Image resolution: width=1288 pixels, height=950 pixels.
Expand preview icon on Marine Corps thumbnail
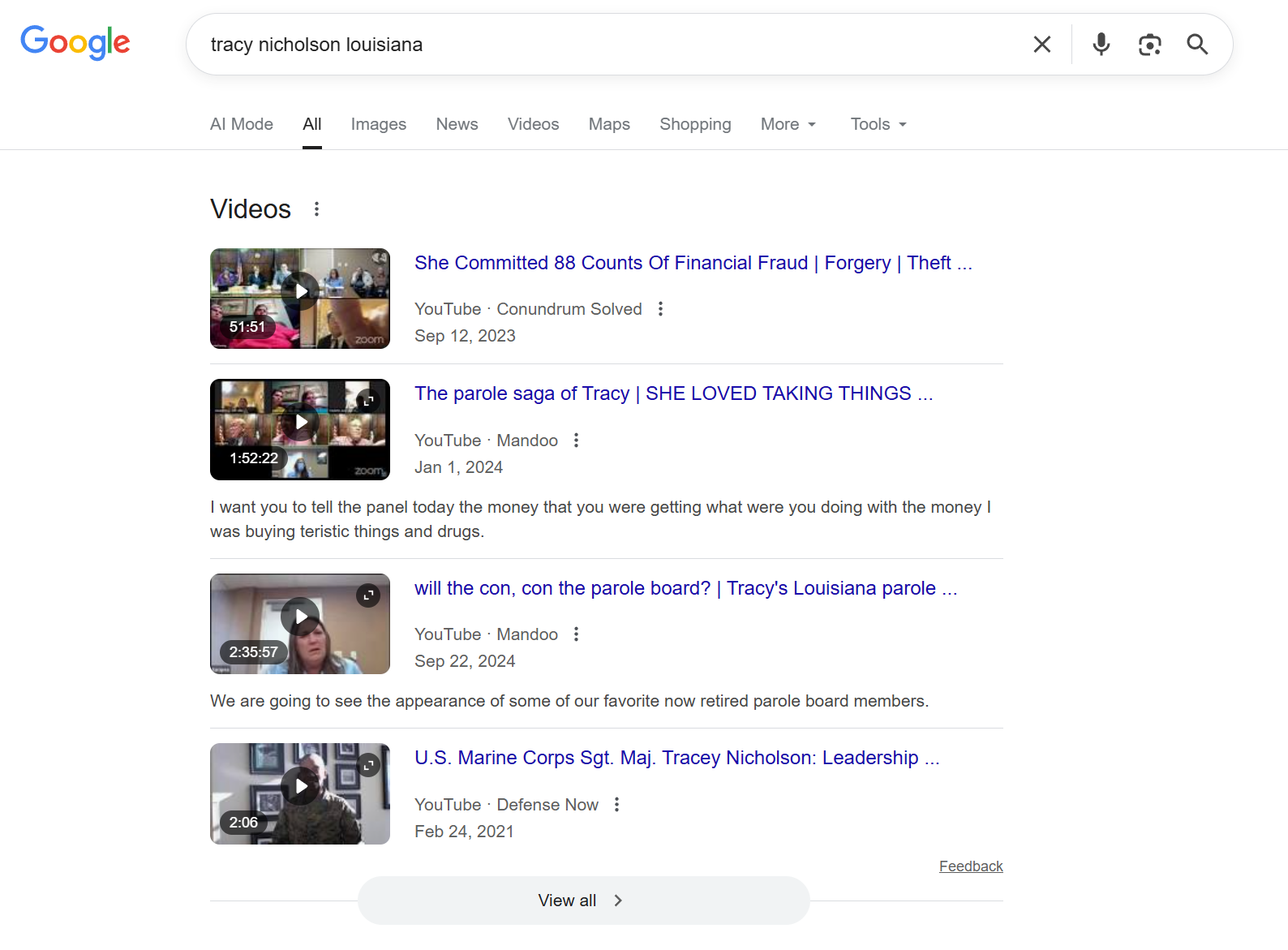click(368, 765)
